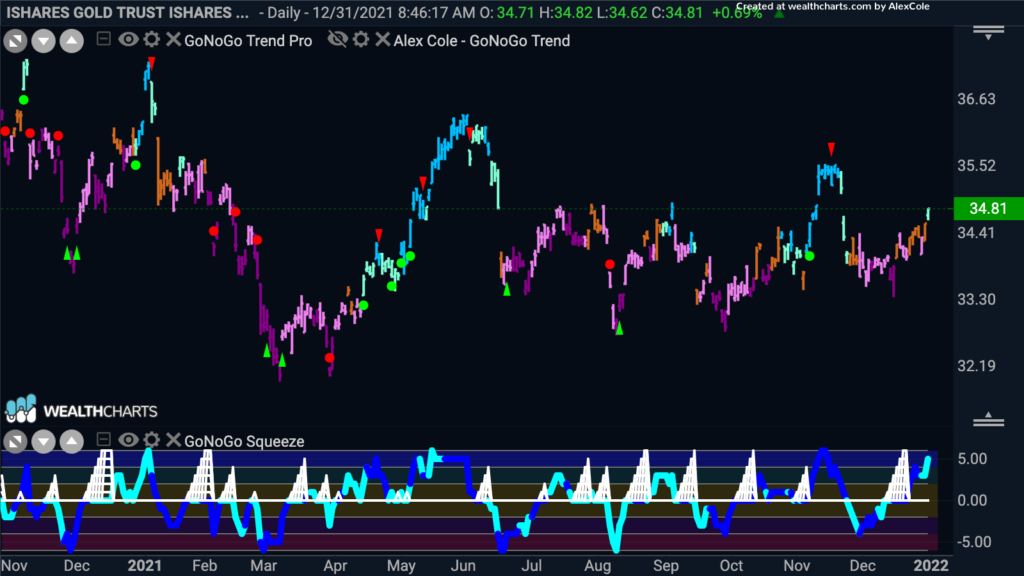
Task: Click the bottom price-axis scale handle
Action: pyautogui.click(x=988, y=420)
